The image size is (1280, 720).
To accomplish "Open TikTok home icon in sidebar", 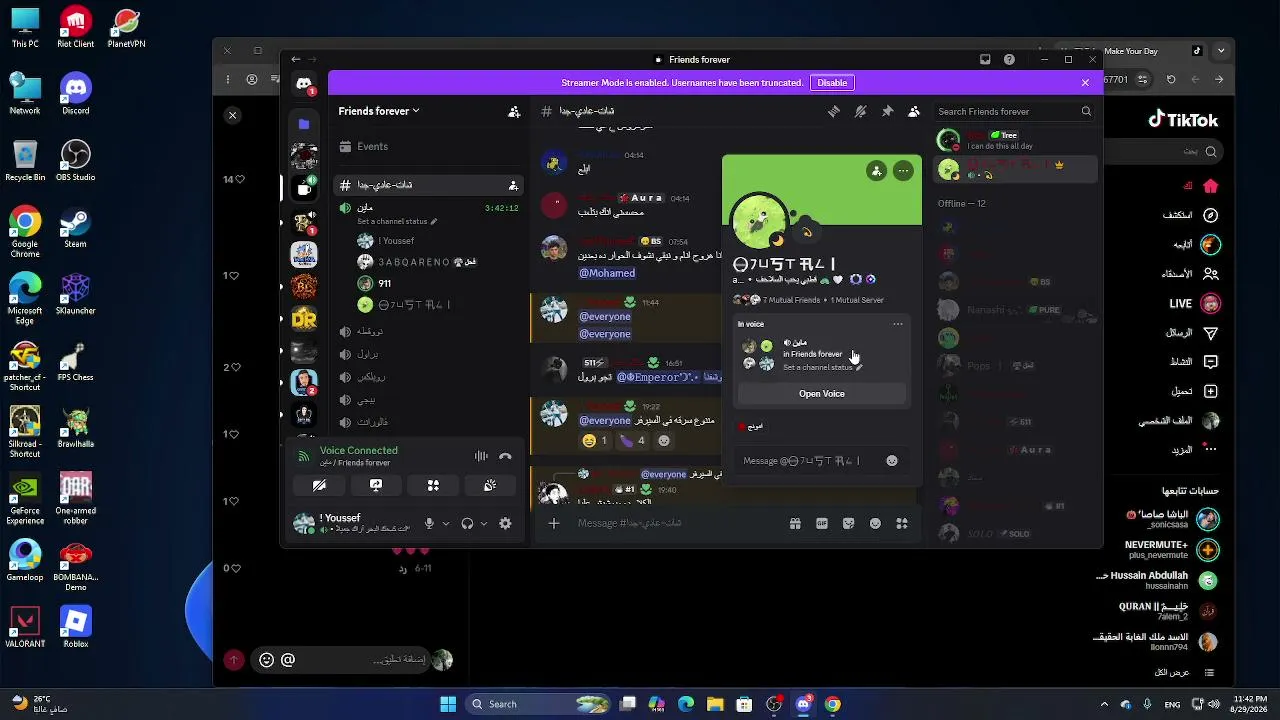I will 1210,186.
